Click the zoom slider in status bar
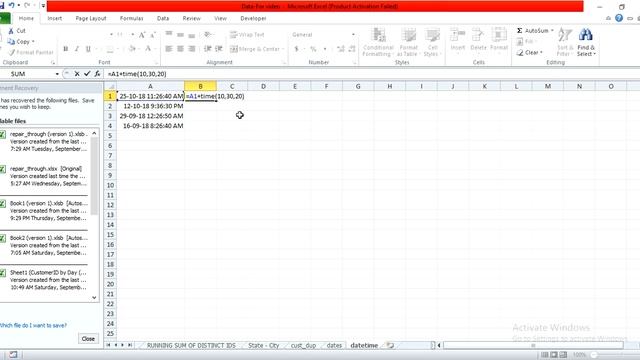The width and height of the screenshot is (640, 360). pyautogui.click(x=594, y=355)
